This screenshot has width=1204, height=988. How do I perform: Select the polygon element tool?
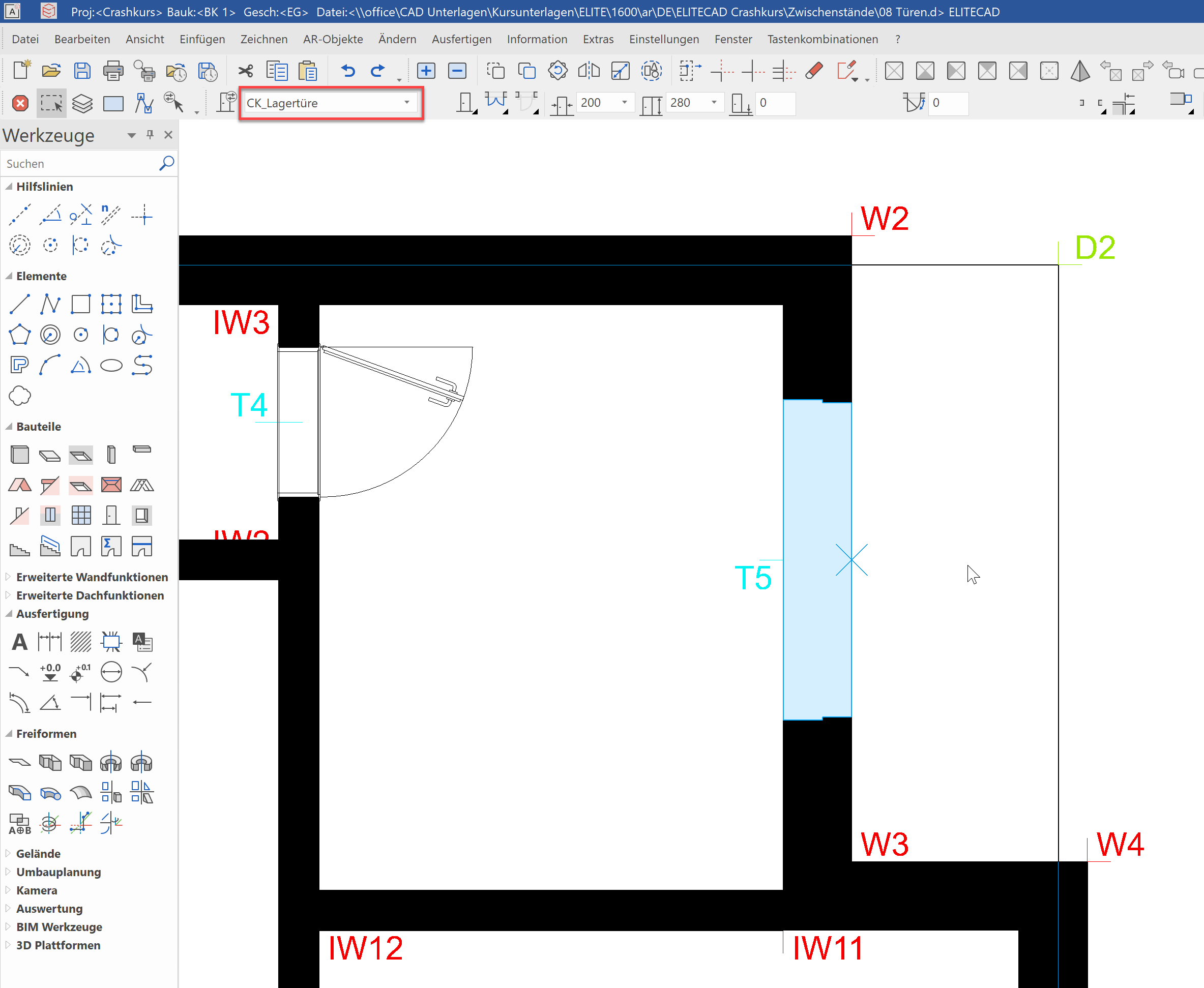coord(20,334)
